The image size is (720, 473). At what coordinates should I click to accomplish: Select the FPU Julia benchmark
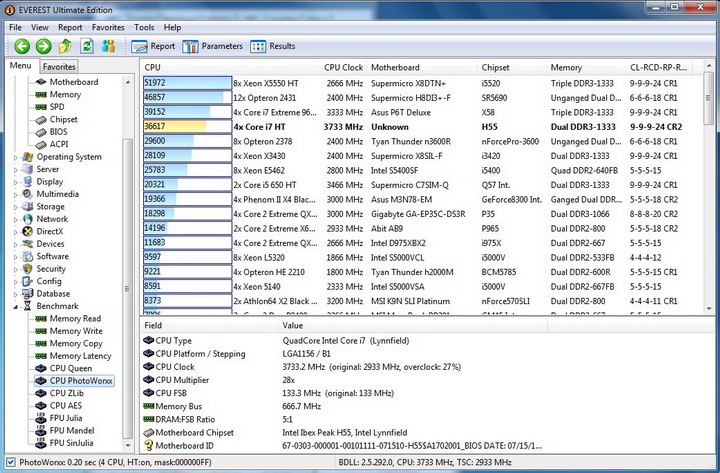[x=59, y=417]
